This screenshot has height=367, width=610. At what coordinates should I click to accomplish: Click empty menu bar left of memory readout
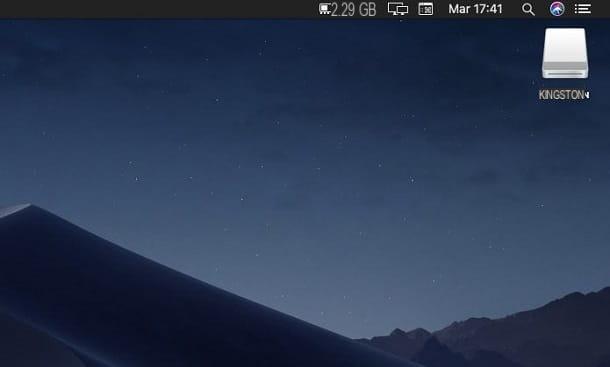(x=156, y=9)
